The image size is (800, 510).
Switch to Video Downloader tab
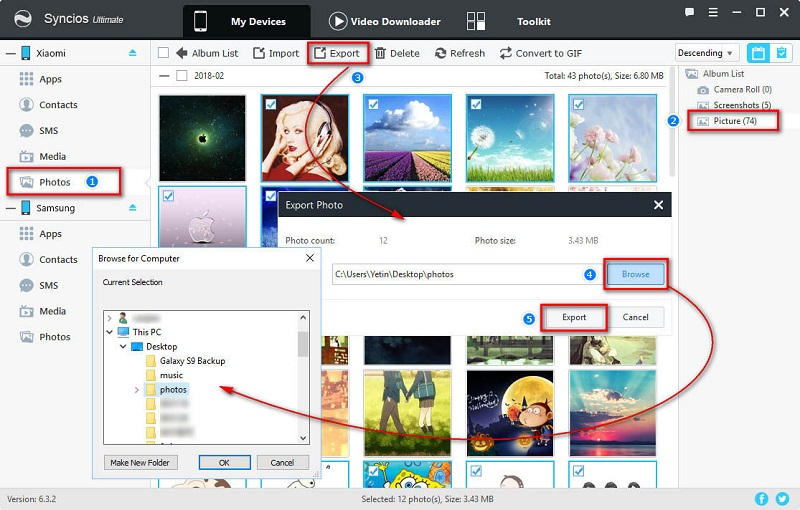[x=385, y=21]
